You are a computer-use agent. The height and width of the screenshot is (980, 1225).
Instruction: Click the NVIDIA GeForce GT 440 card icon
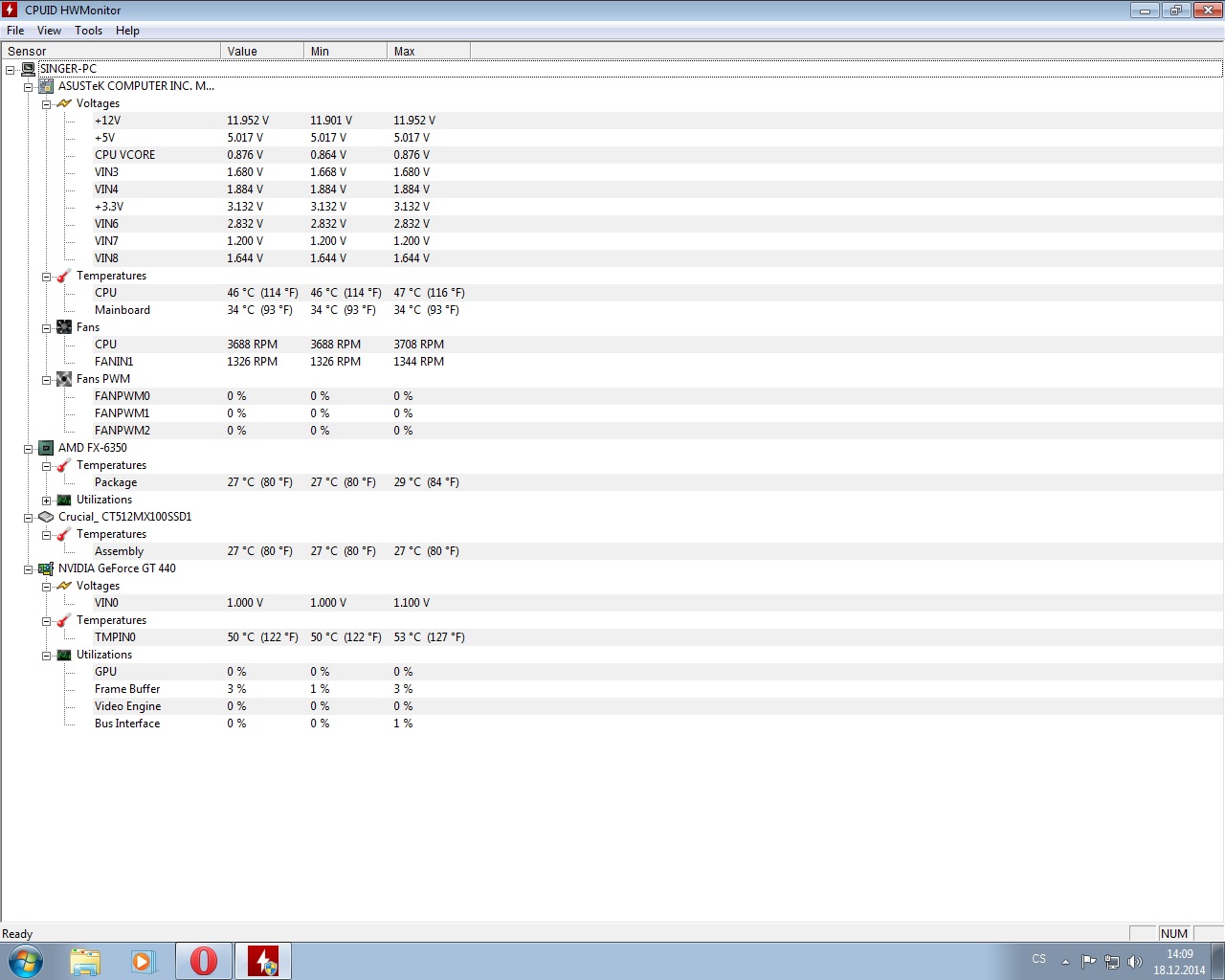46,568
